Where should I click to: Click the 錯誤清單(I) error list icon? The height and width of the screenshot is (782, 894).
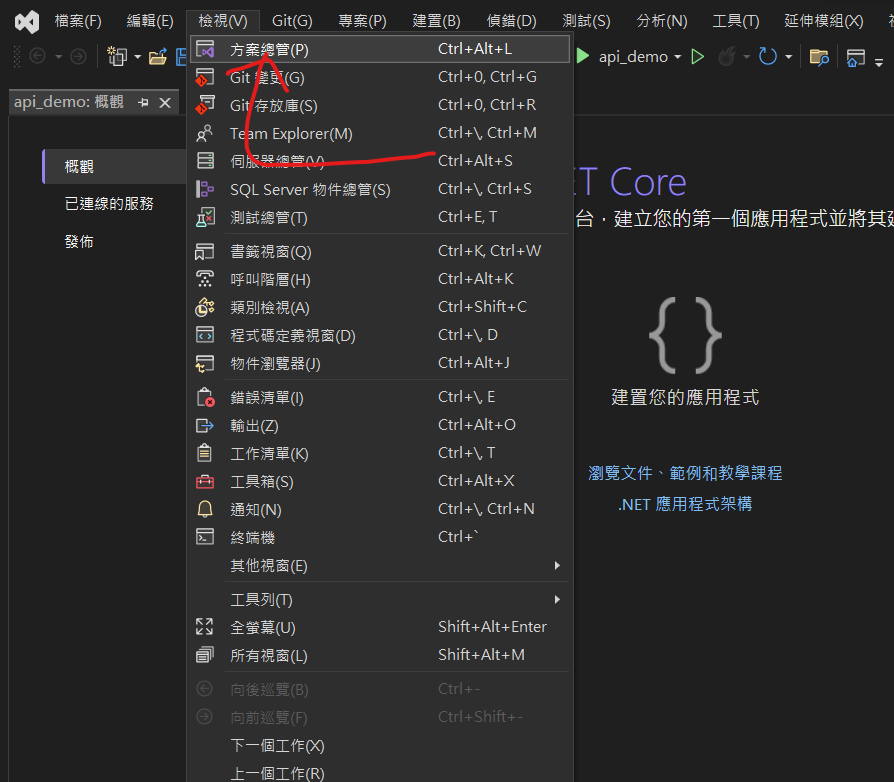pos(205,397)
